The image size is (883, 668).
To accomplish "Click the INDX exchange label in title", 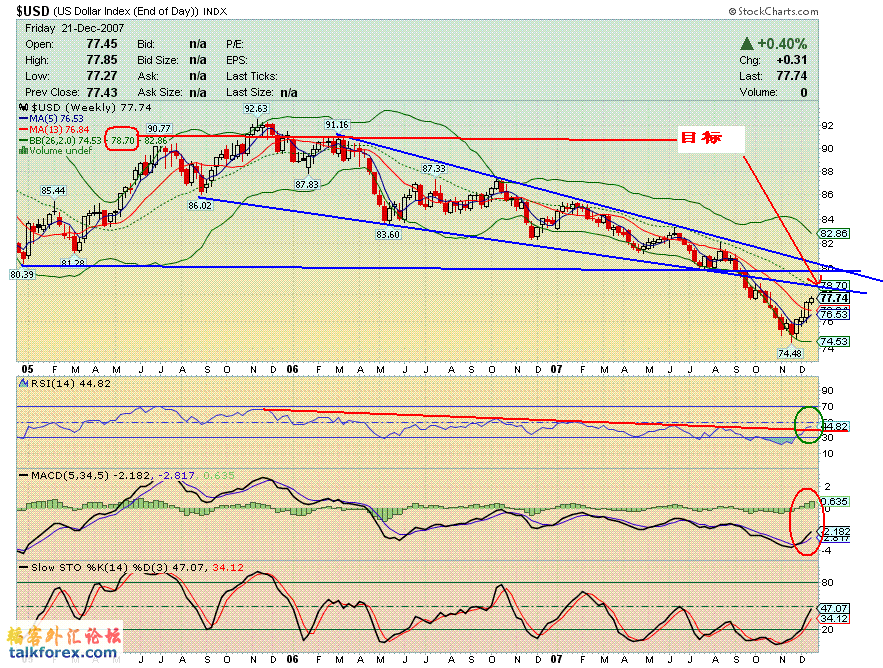I will tap(216, 11).
